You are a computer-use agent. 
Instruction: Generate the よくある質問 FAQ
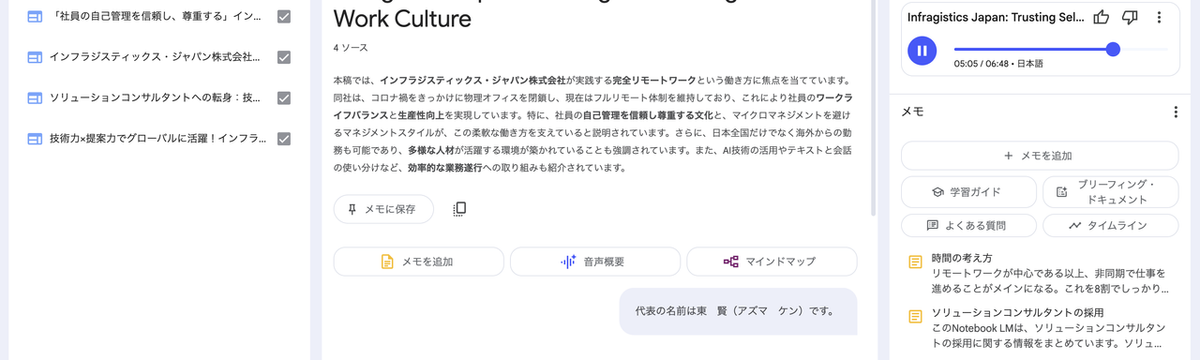click(967, 225)
